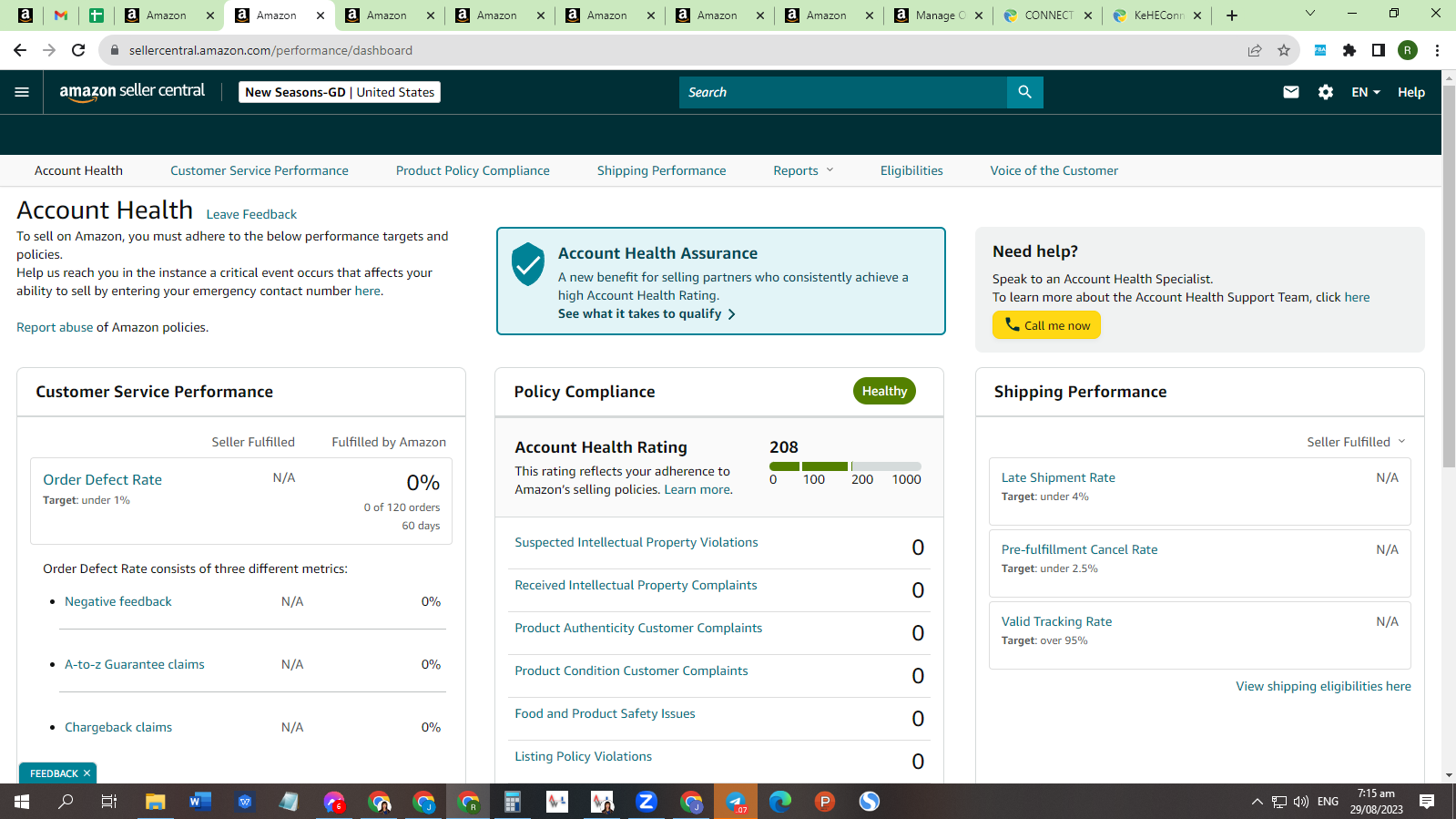Expand the Reports menu

(x=803, y=170)
